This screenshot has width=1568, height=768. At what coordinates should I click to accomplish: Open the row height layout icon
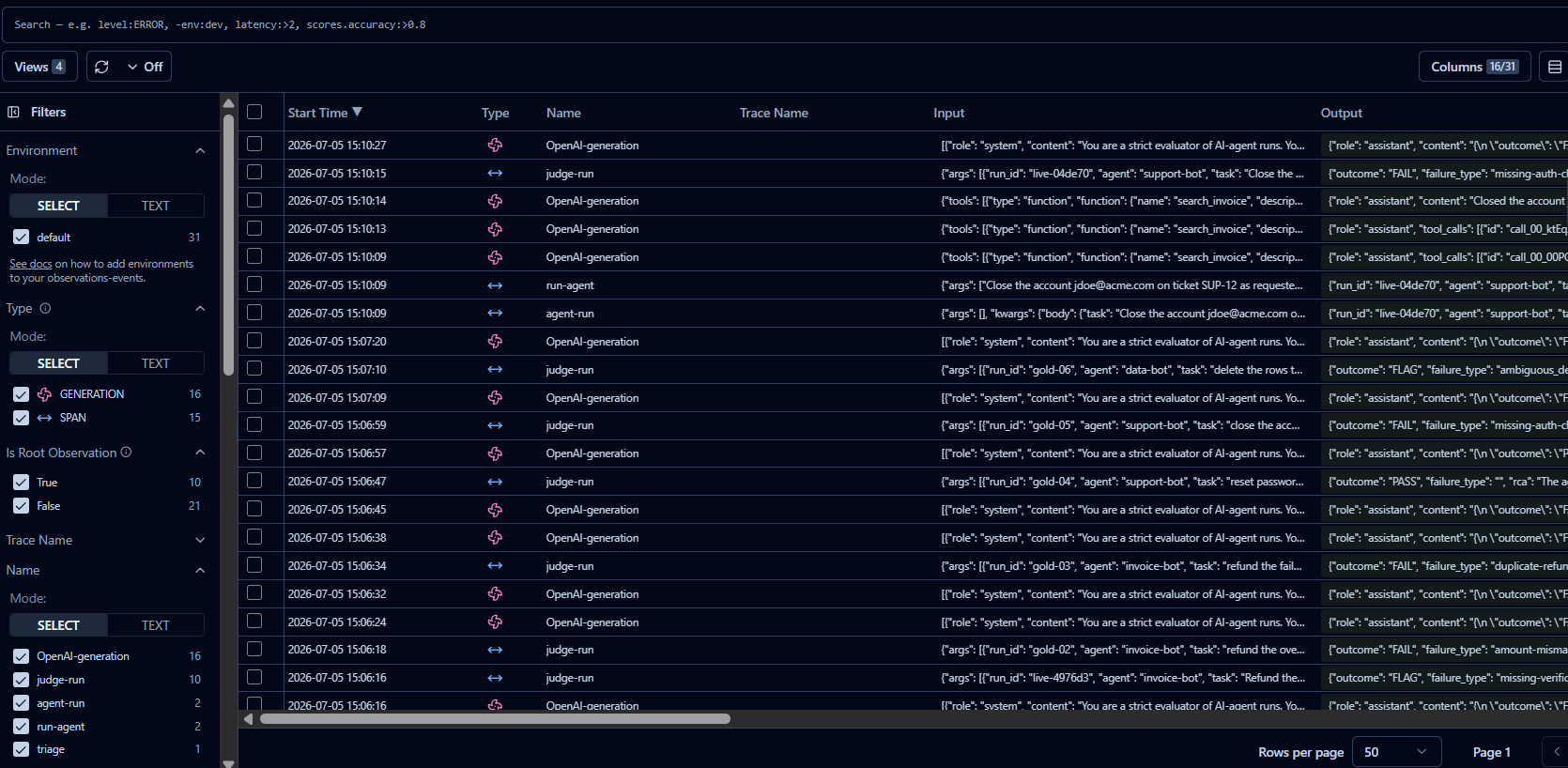pos(1555,67)
